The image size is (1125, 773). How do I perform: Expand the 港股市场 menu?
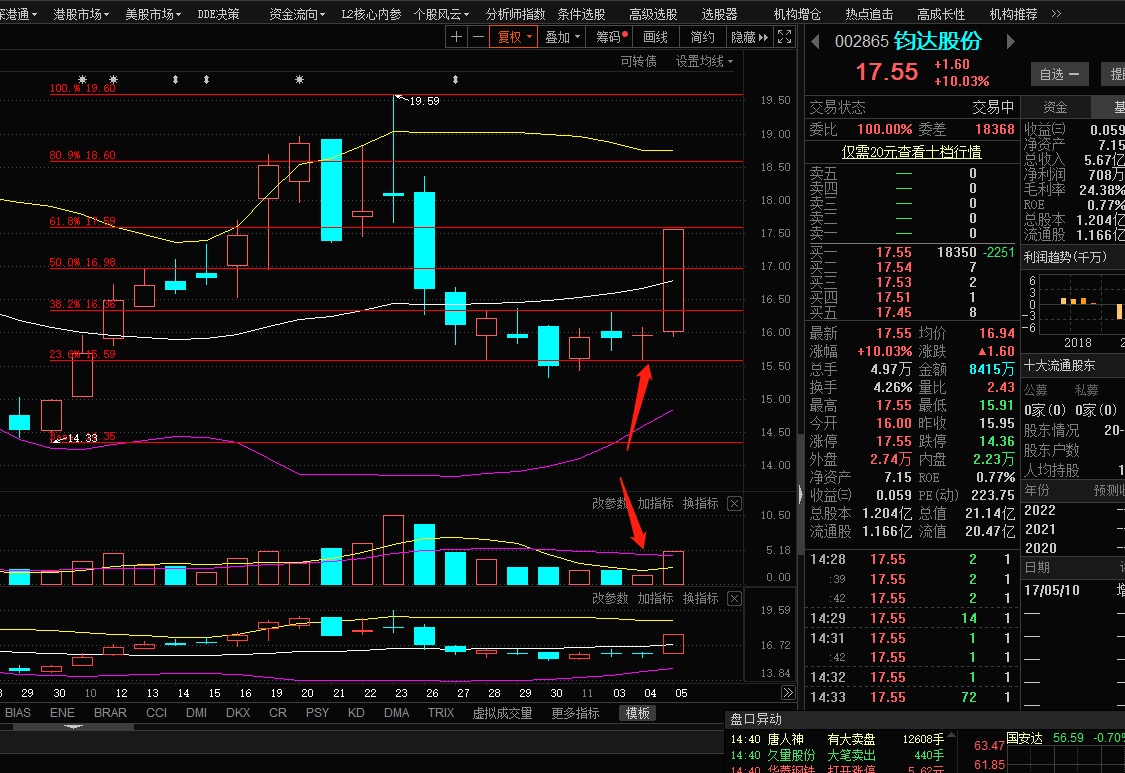point(81,14)
